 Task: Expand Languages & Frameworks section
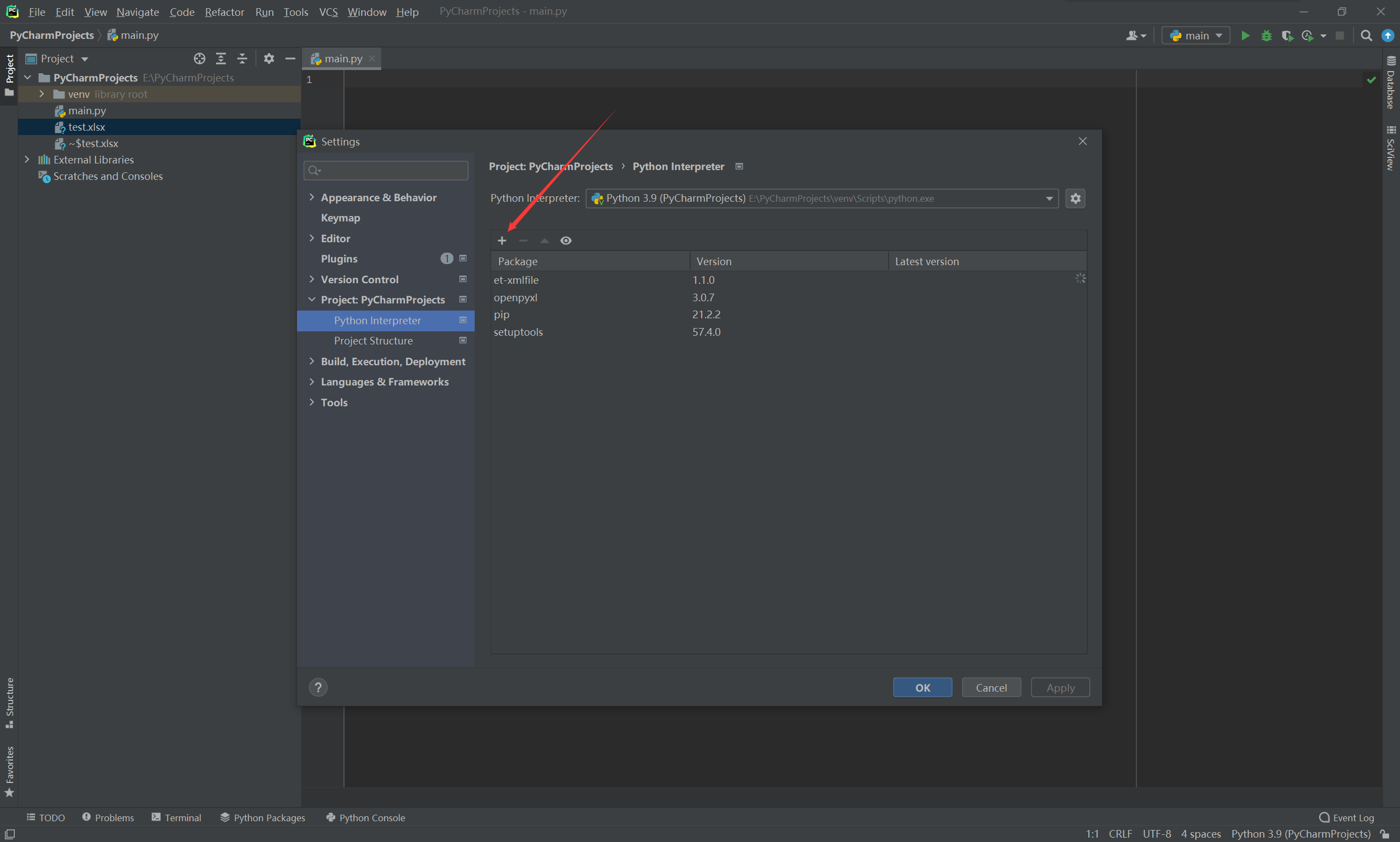[x=312, y=381]
